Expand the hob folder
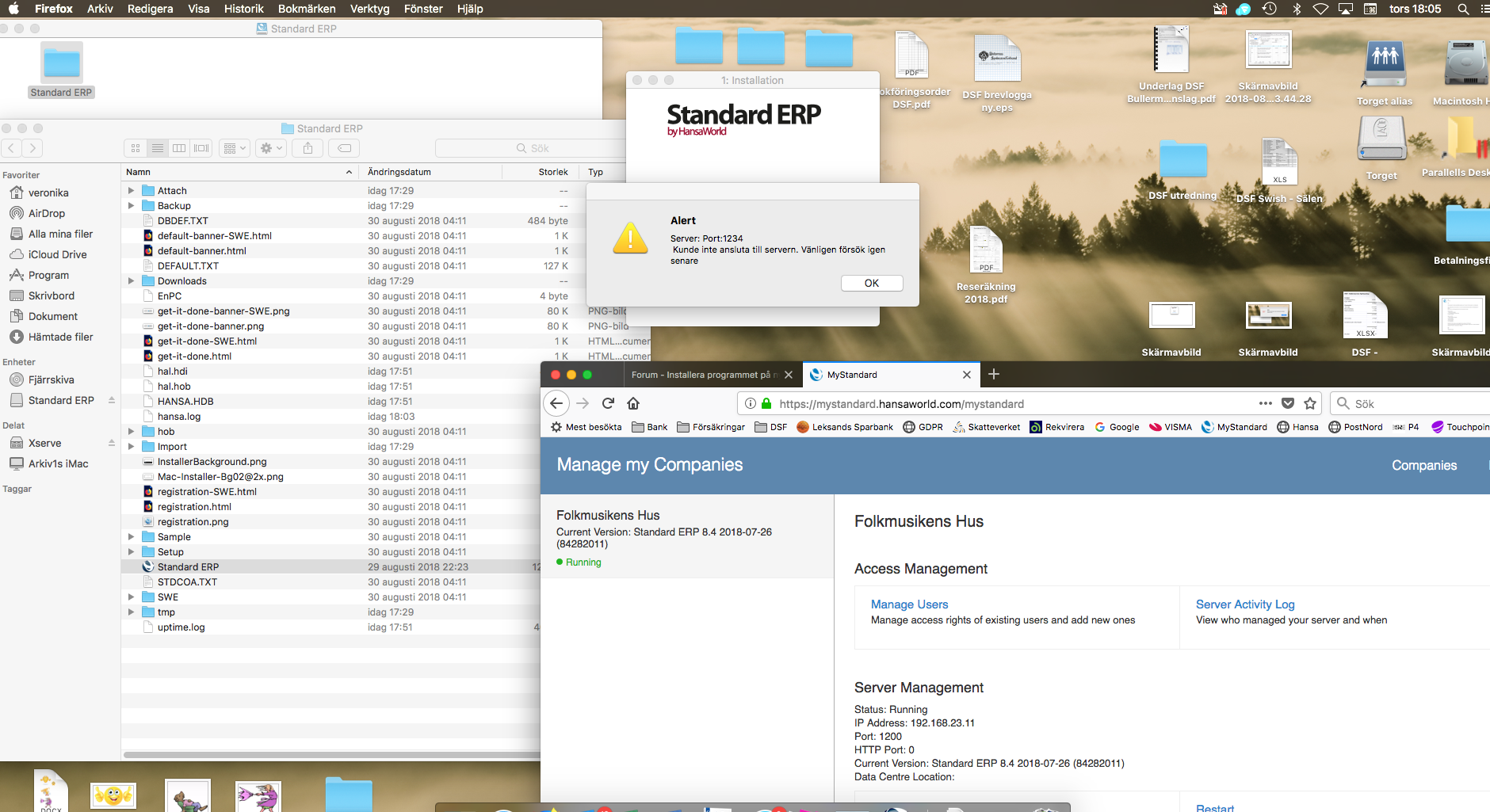Viewport: 1490px width, 812px height. click(131, 432)
